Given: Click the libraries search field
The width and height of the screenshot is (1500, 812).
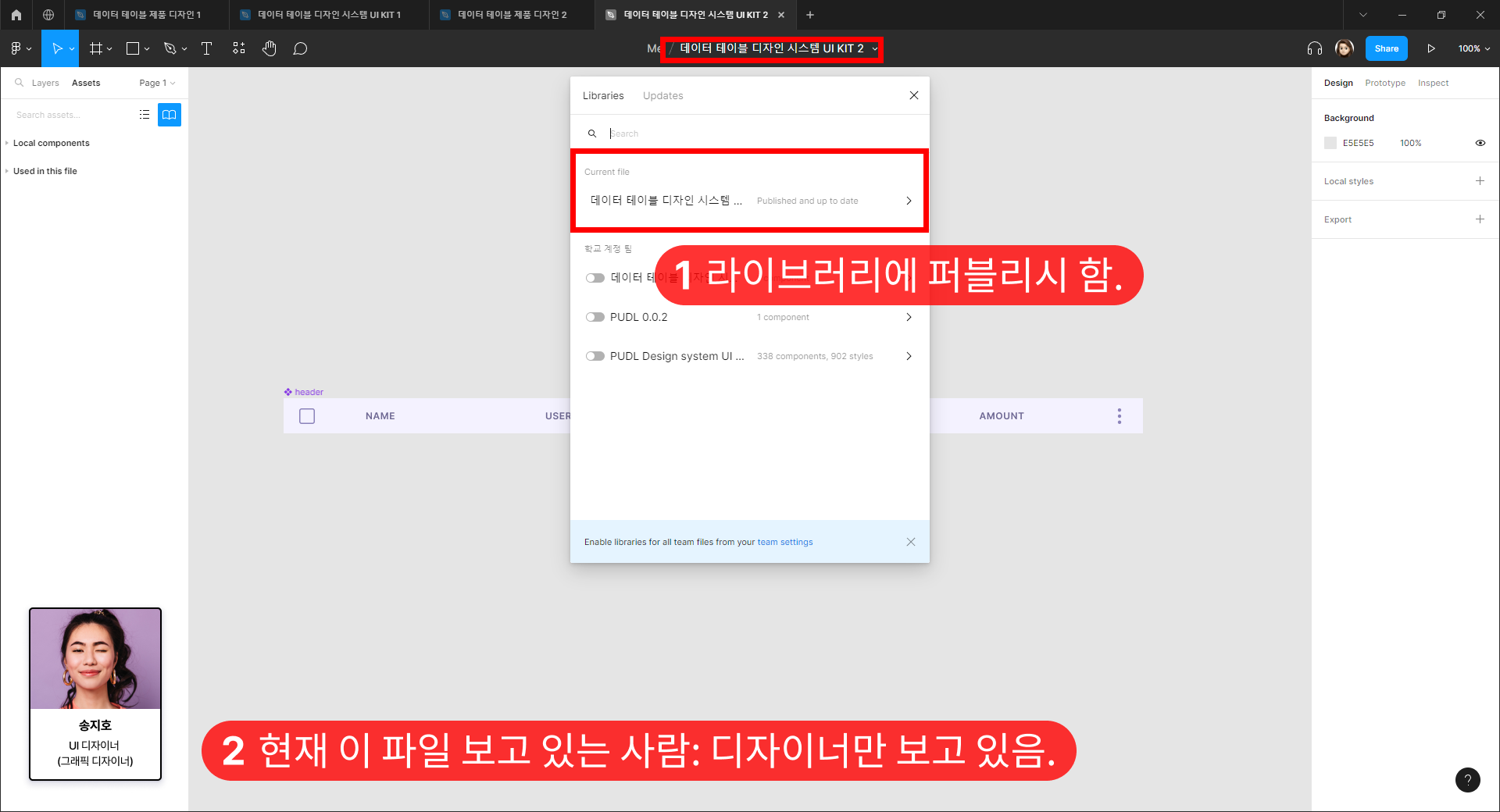Looking at the screenshot, I should [750, 134].
